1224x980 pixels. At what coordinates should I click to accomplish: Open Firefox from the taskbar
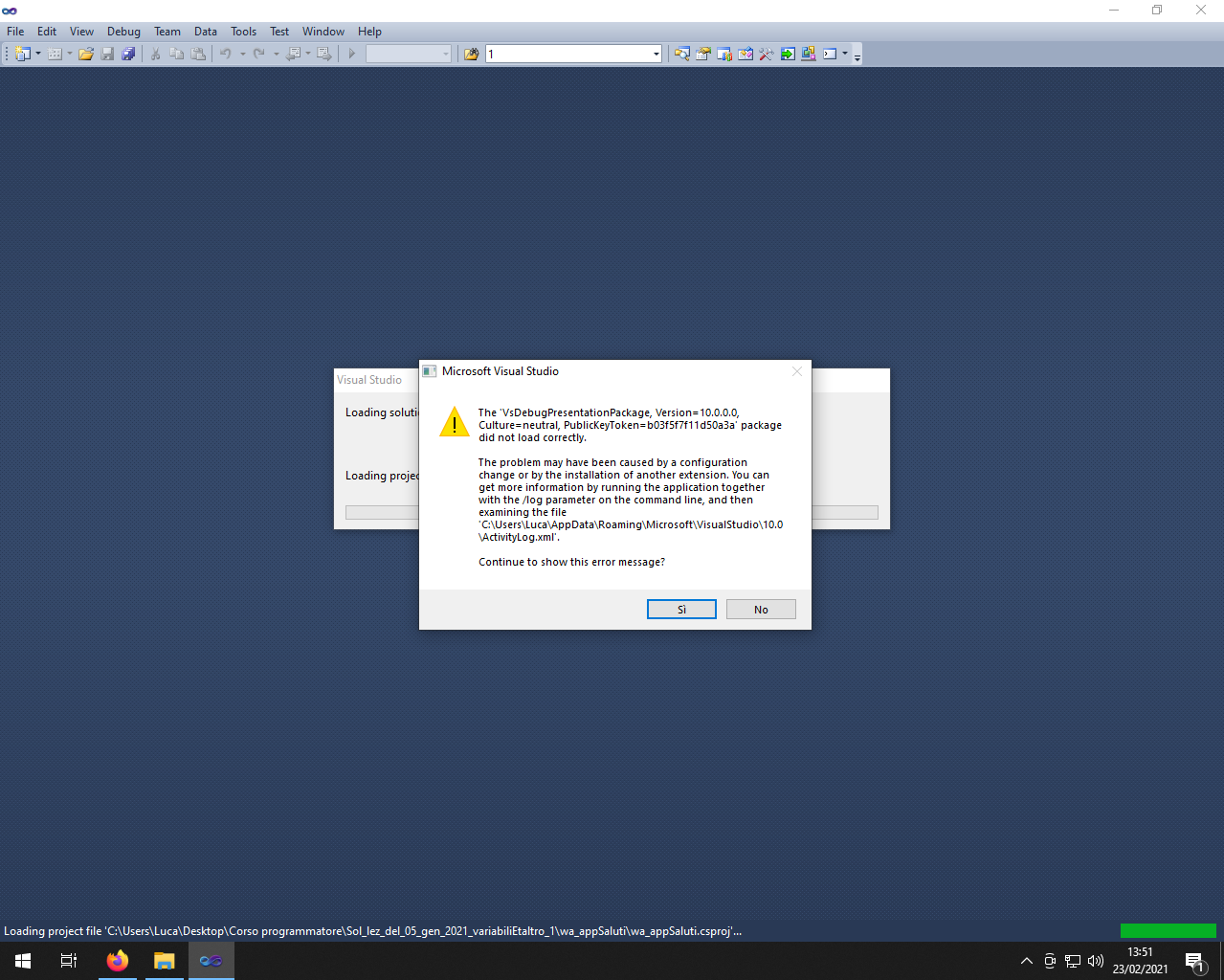pos(118,961)
